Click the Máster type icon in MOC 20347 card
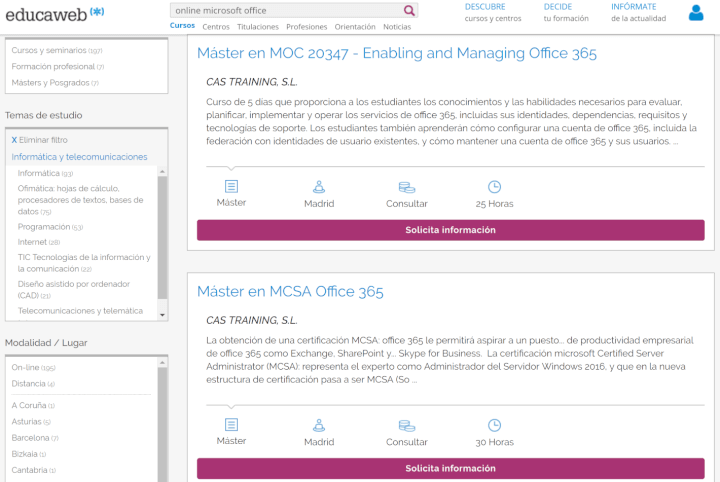The width and height of the screenshot is (720, 482). click(x=231, y=186)
